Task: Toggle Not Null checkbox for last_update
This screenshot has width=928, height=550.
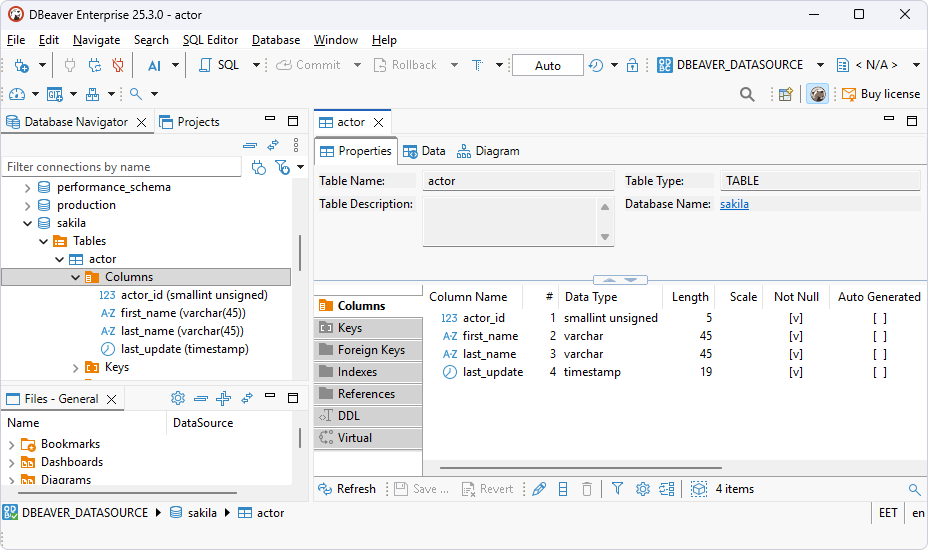Action: pyautogui.click(x=795, y=372)
